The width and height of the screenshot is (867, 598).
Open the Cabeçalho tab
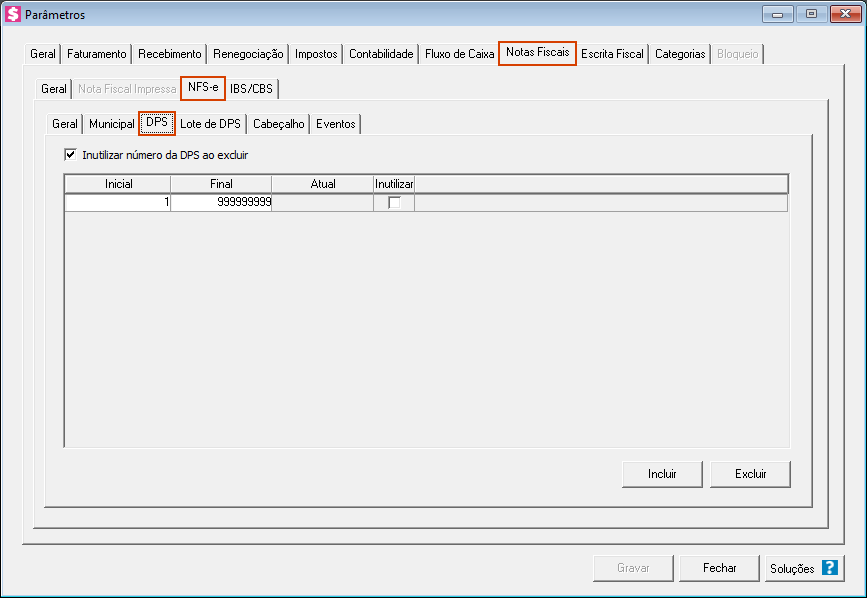(x=279, y=124)
